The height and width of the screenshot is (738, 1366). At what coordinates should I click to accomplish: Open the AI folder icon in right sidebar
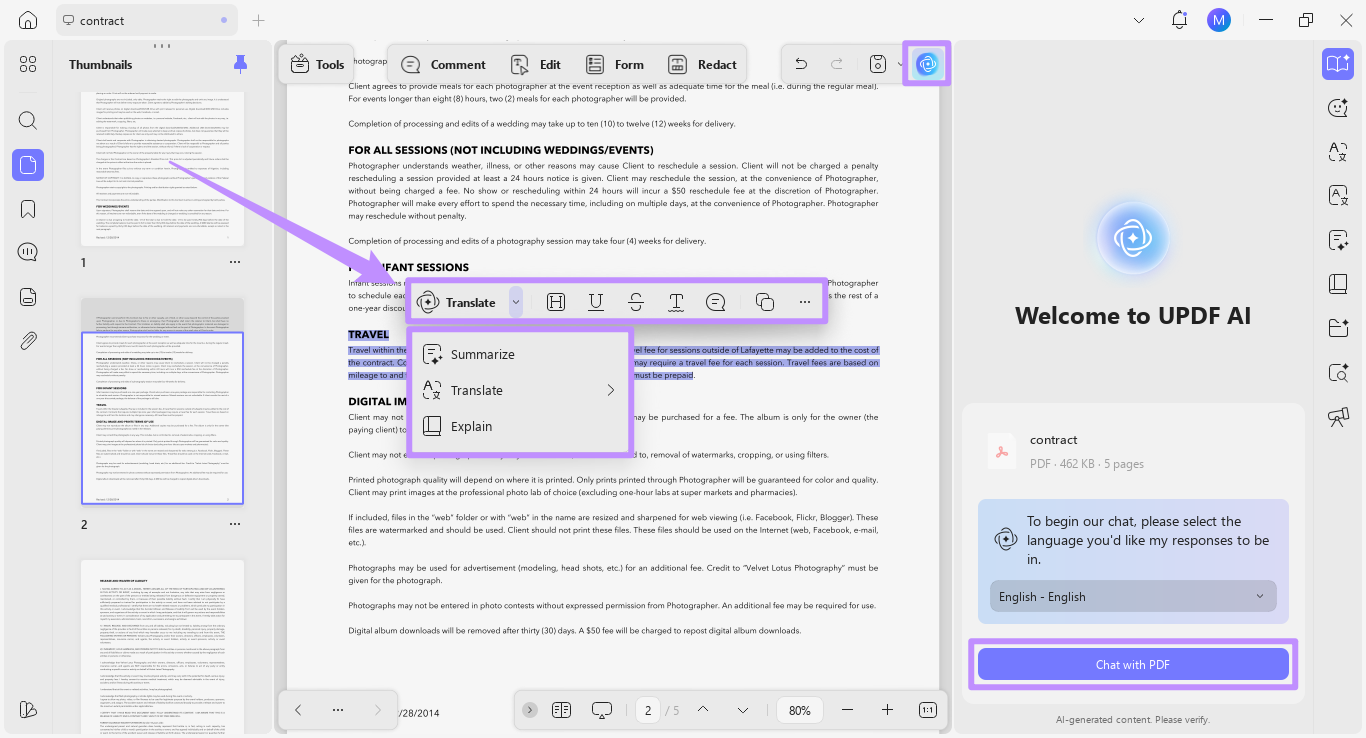(1338, 328)
